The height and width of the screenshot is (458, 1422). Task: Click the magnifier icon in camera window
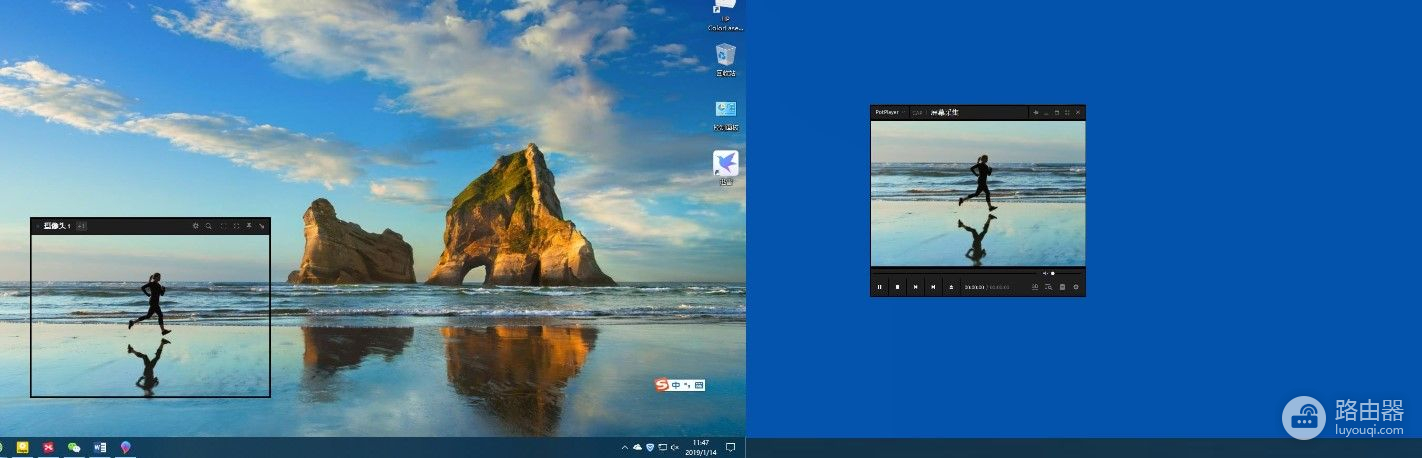[209, 226]
